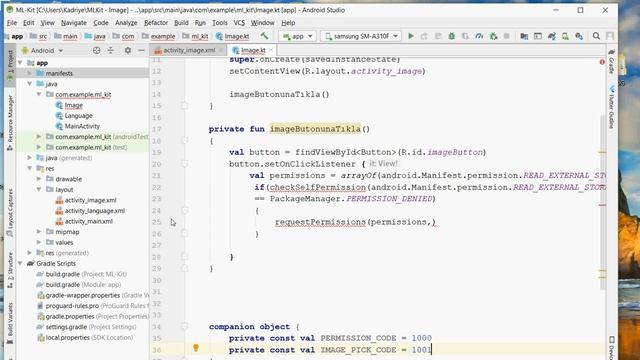
Task: Open the Structure side tab
Action: 10,269
